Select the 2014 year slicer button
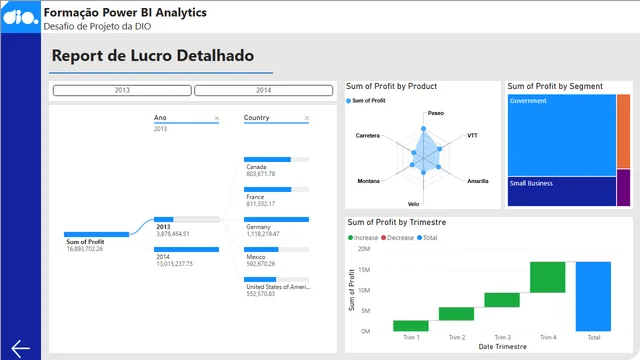The image size is (640, 360). (264, 90)
